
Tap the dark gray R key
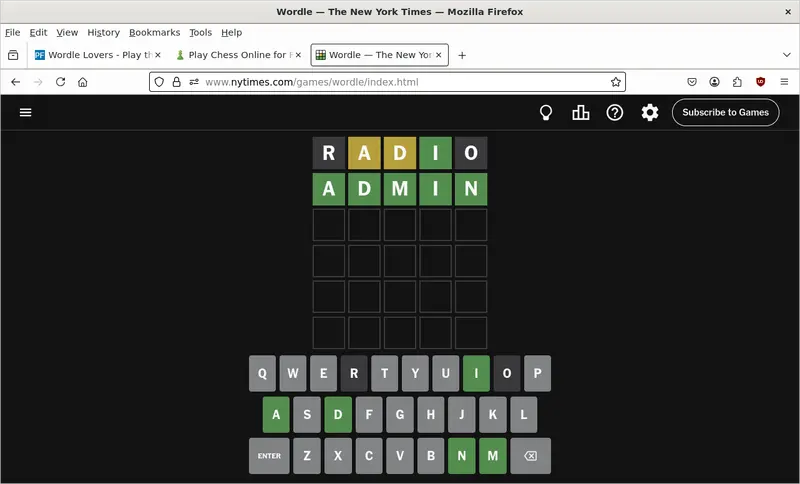tap(354, 373)
